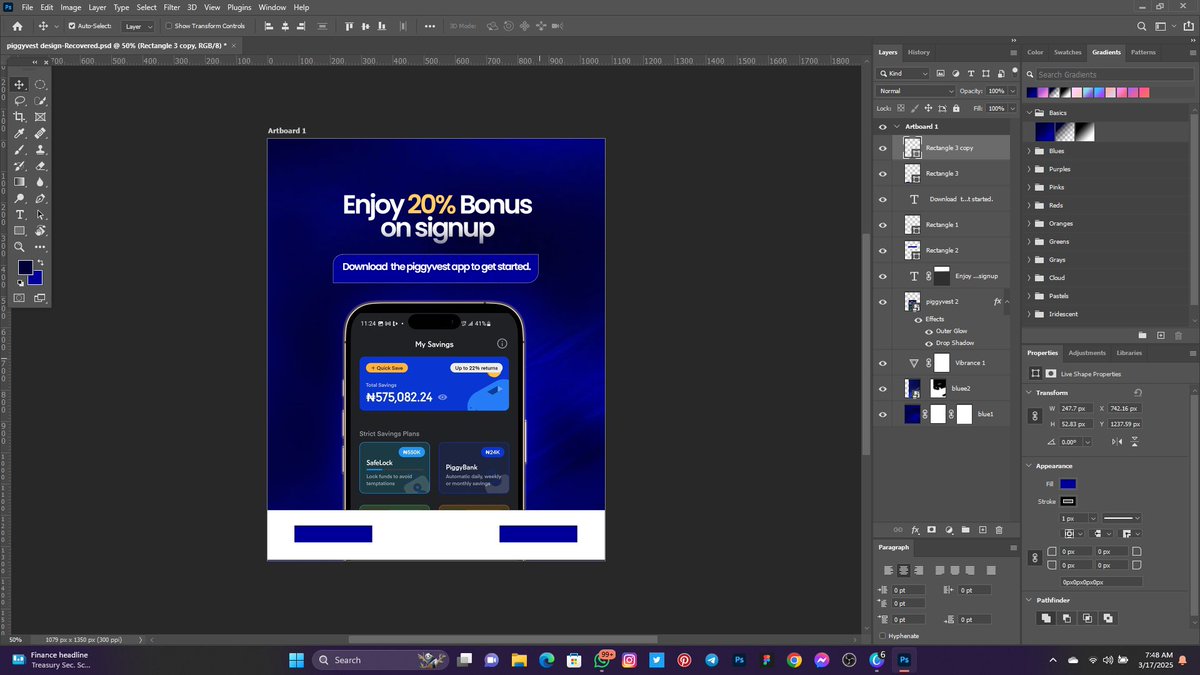
Task: Collapse the Transform section in Properties
Action: pos(1030,392)
